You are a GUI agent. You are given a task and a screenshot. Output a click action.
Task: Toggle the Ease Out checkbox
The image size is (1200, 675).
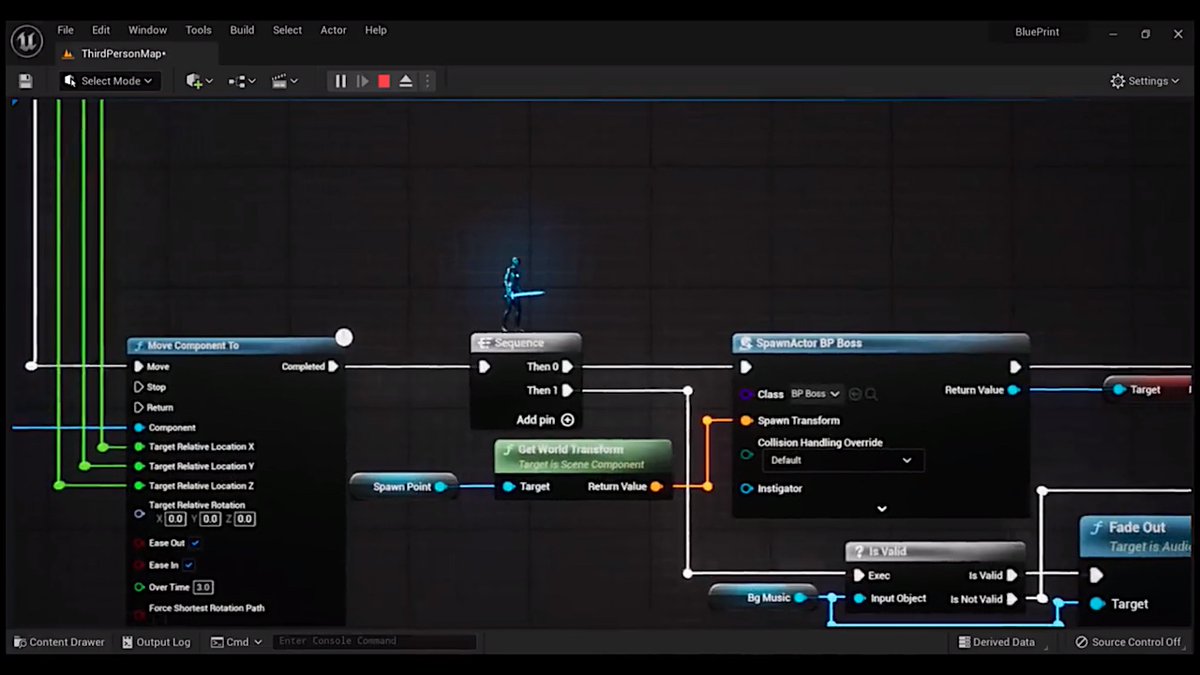[x=195, y=543]
